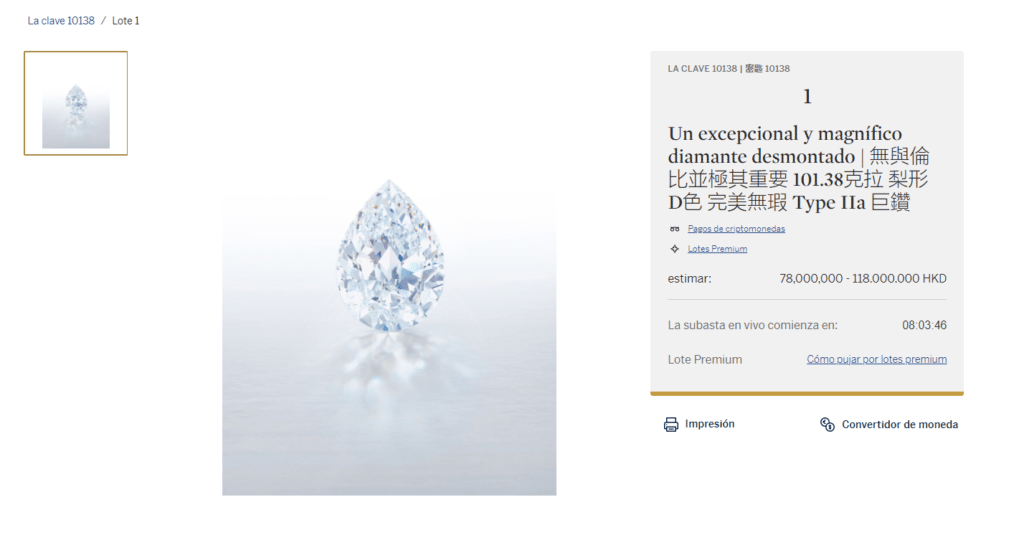Click the Impresión button label

[709, 424]
